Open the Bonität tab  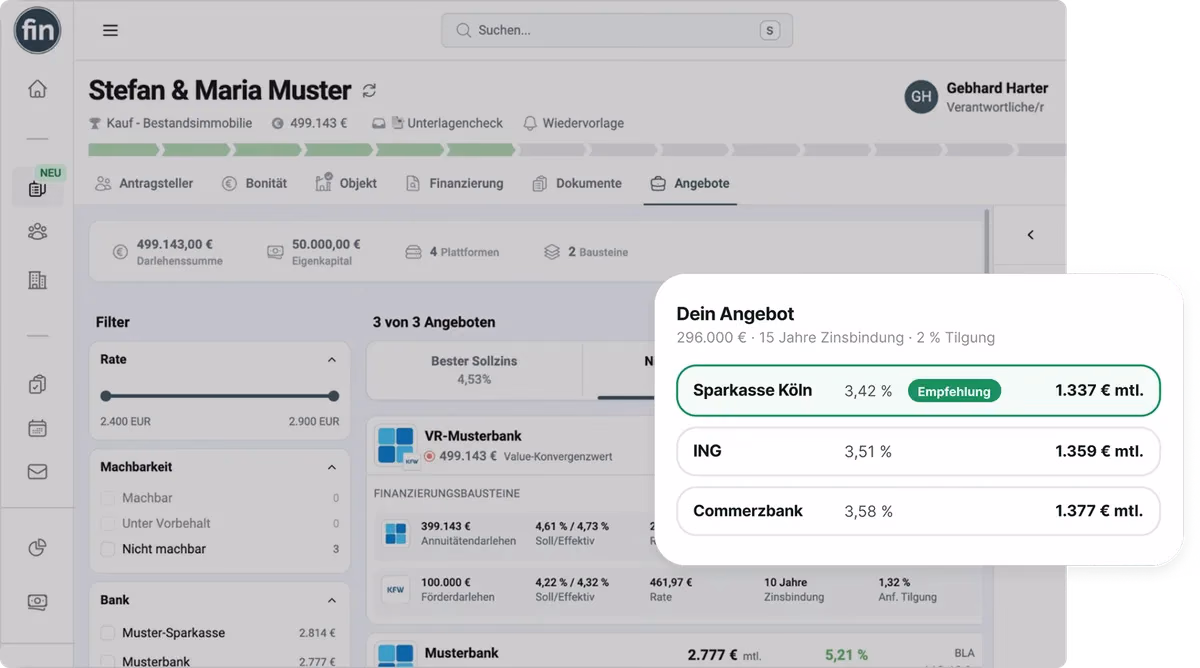click(x=254, y=183)
